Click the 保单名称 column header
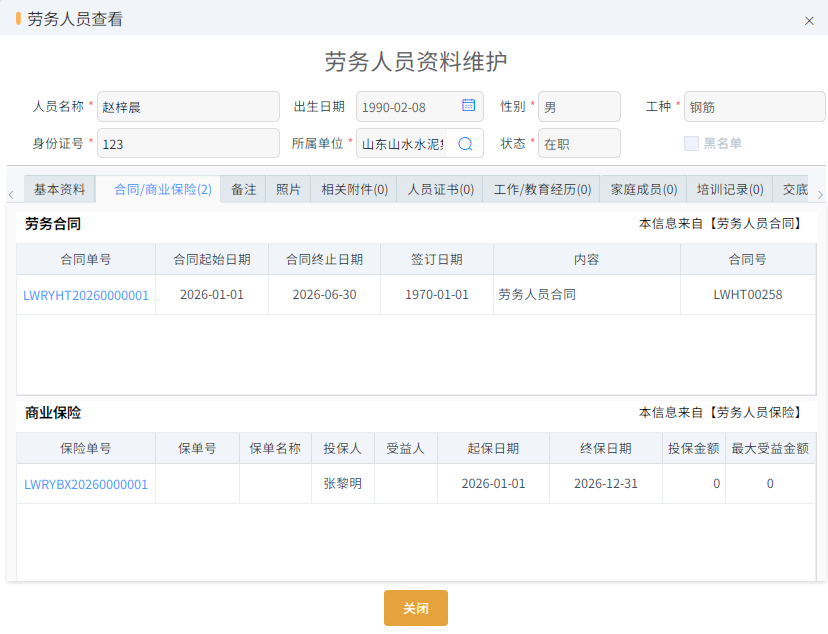 click(275, 448)
